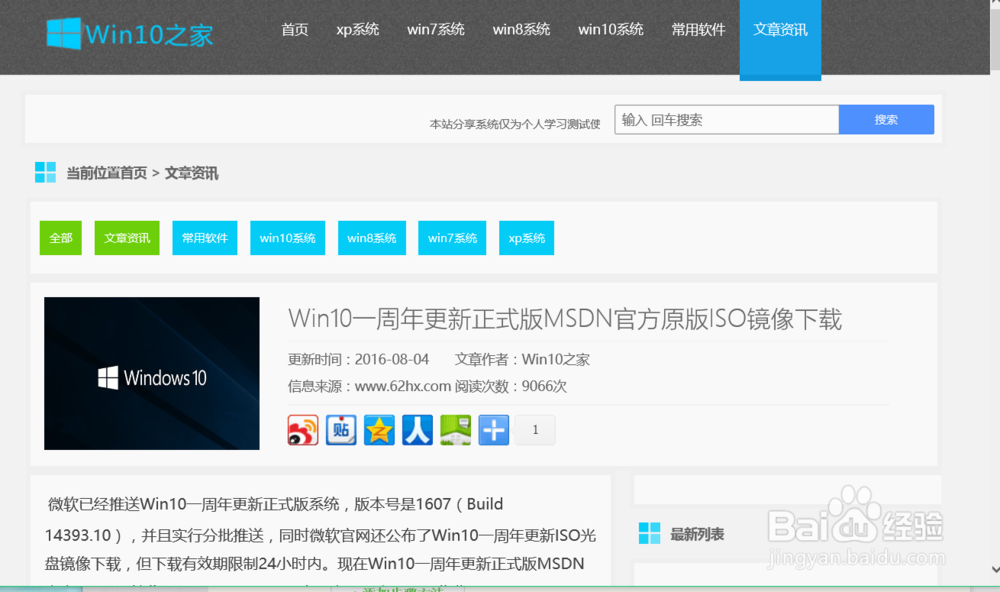
Task: Click the author text Win10之家
Action: pyautogui.click(x=555, y=359)
